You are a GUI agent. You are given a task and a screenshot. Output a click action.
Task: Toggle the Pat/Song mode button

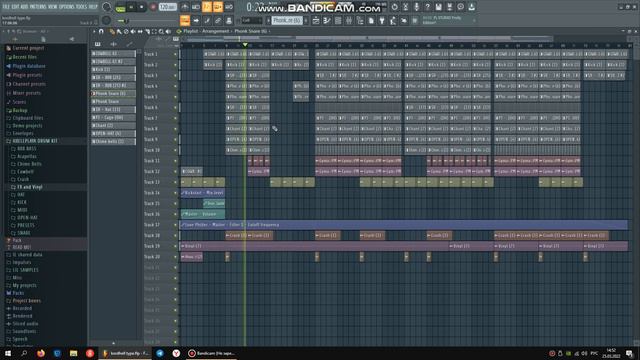120,7
